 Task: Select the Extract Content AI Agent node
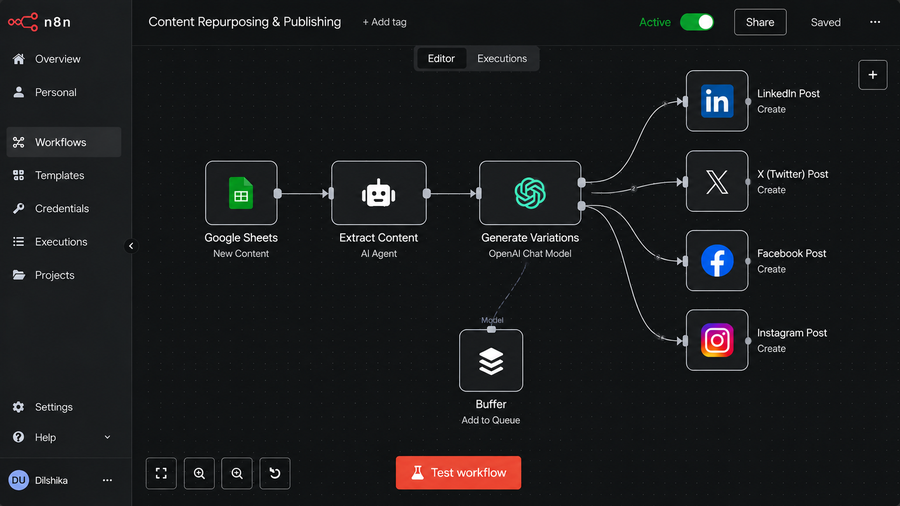coord(379,193)
